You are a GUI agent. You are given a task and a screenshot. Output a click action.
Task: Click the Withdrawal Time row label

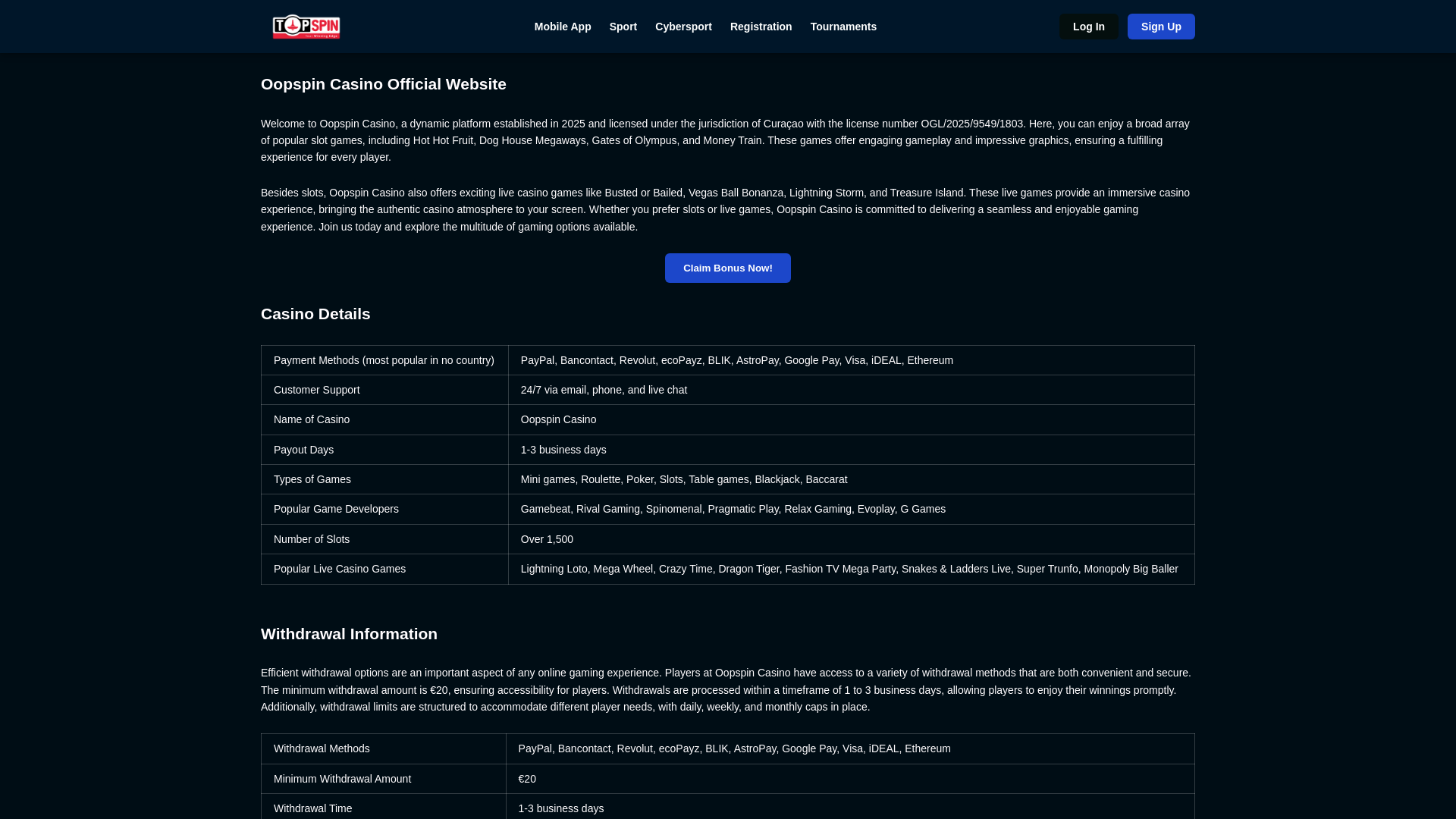click(x=384, y=807)
